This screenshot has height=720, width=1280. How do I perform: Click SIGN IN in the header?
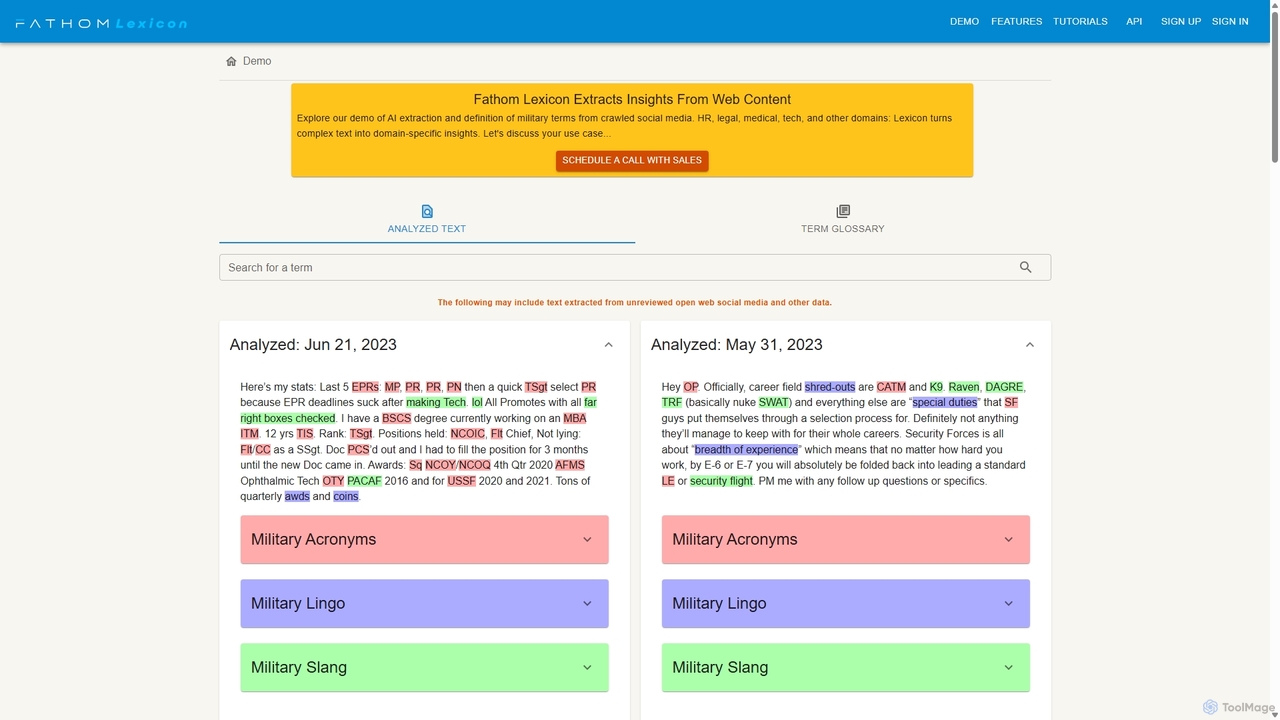1230,21
